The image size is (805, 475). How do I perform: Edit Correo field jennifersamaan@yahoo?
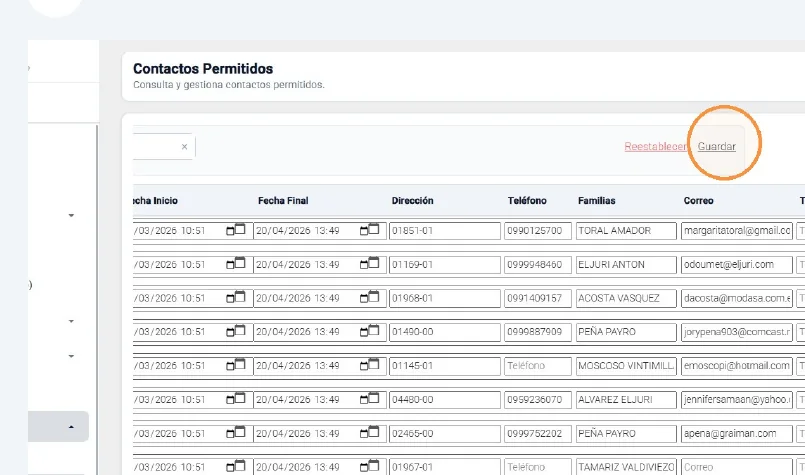tap(737, 400)
